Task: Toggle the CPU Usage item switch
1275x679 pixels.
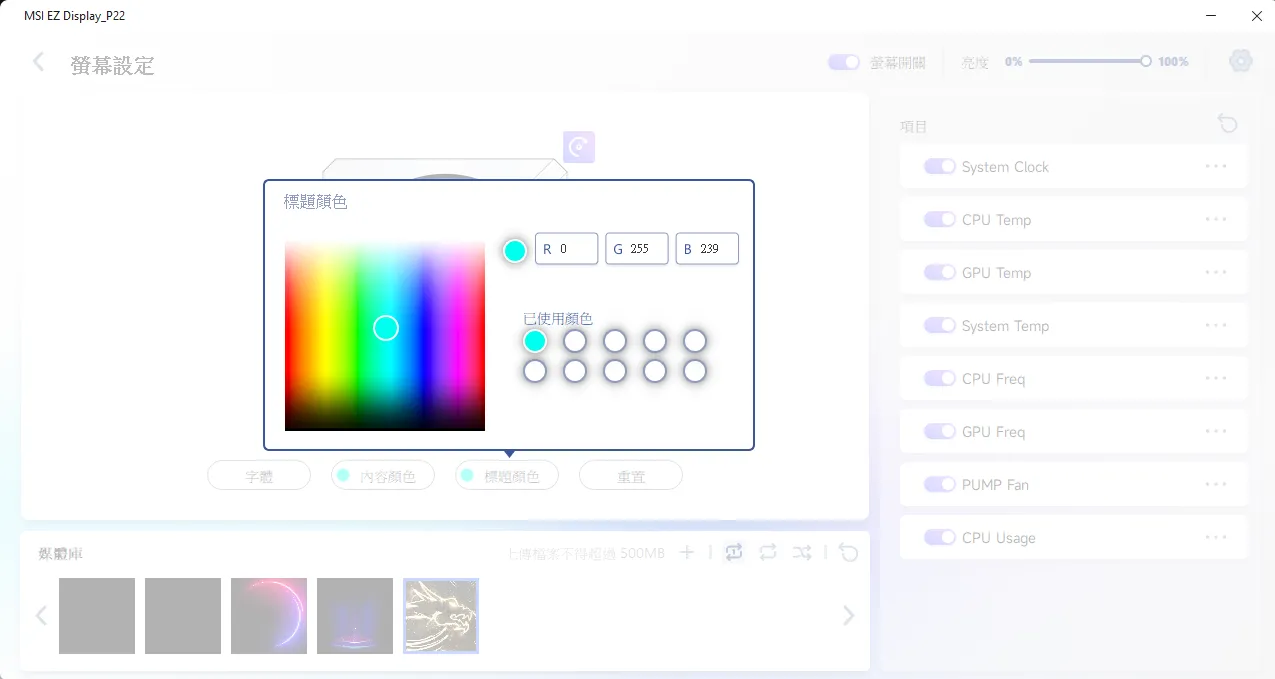Action: tap(940, 537)
